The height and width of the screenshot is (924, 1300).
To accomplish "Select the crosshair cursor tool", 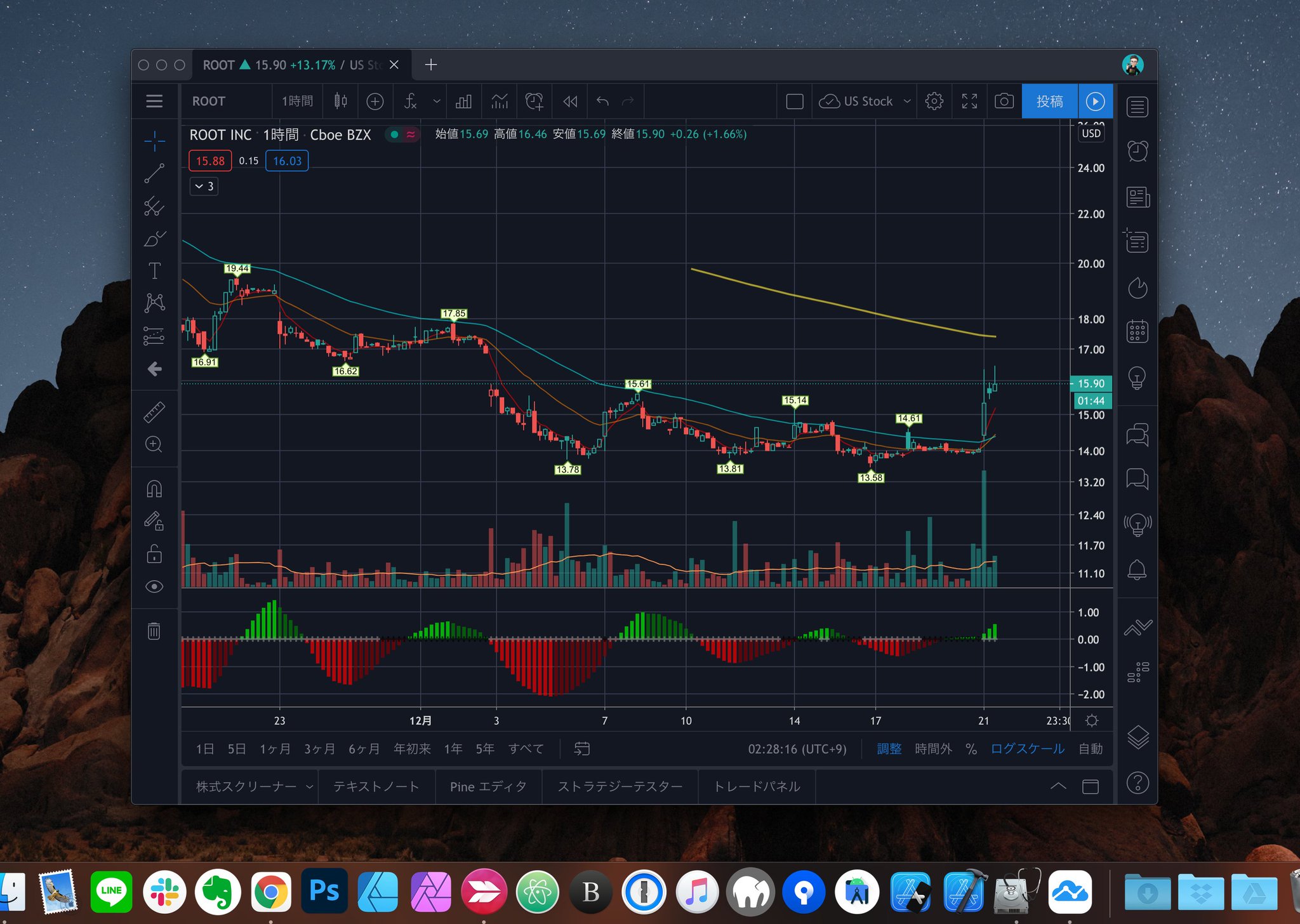I will tap(154, 141).
